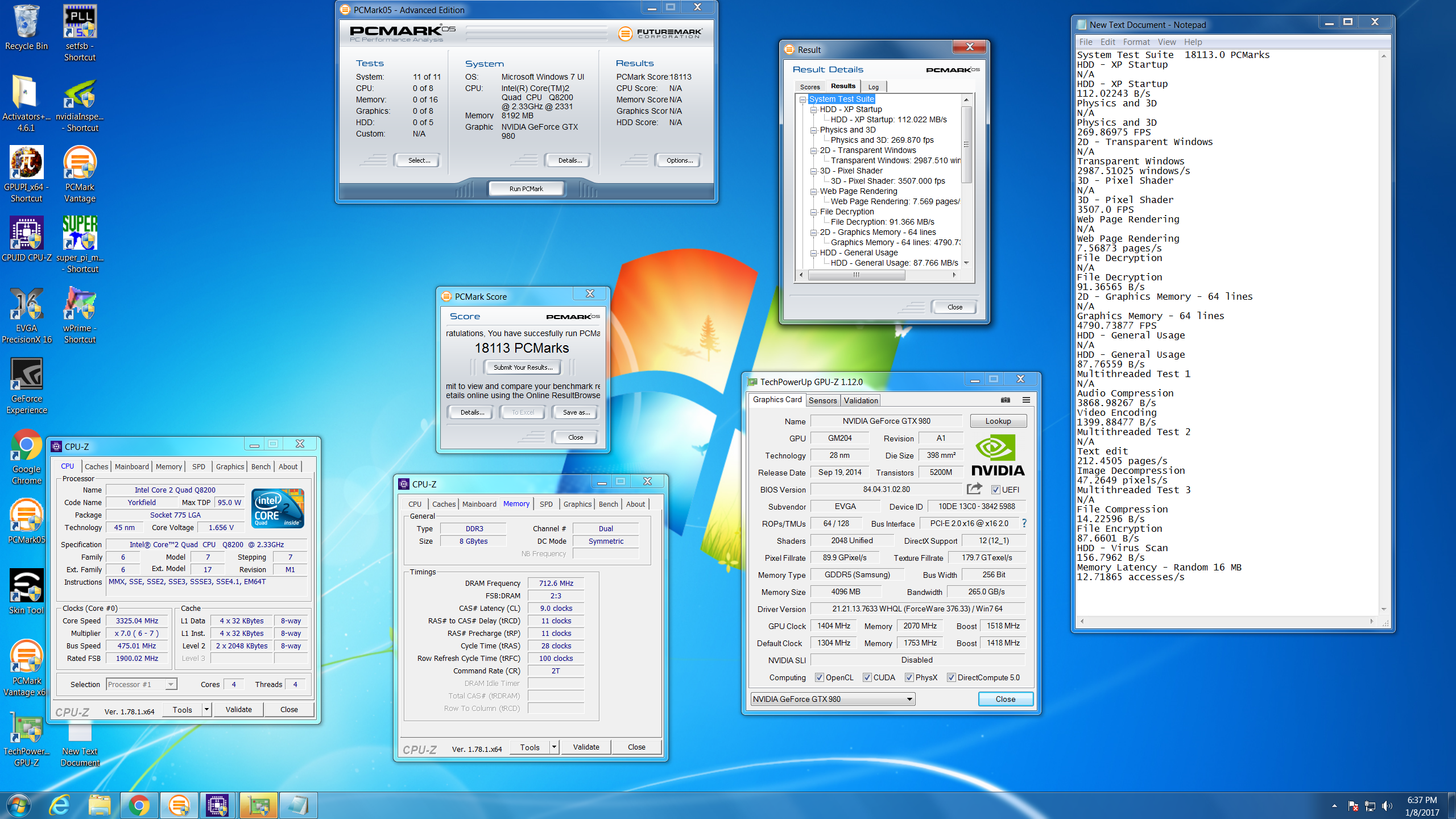Click the Name field showing Intel Core 2 Quad Q8200
This screenshot has height=819, width=1456.
click(x=175, y=490)
